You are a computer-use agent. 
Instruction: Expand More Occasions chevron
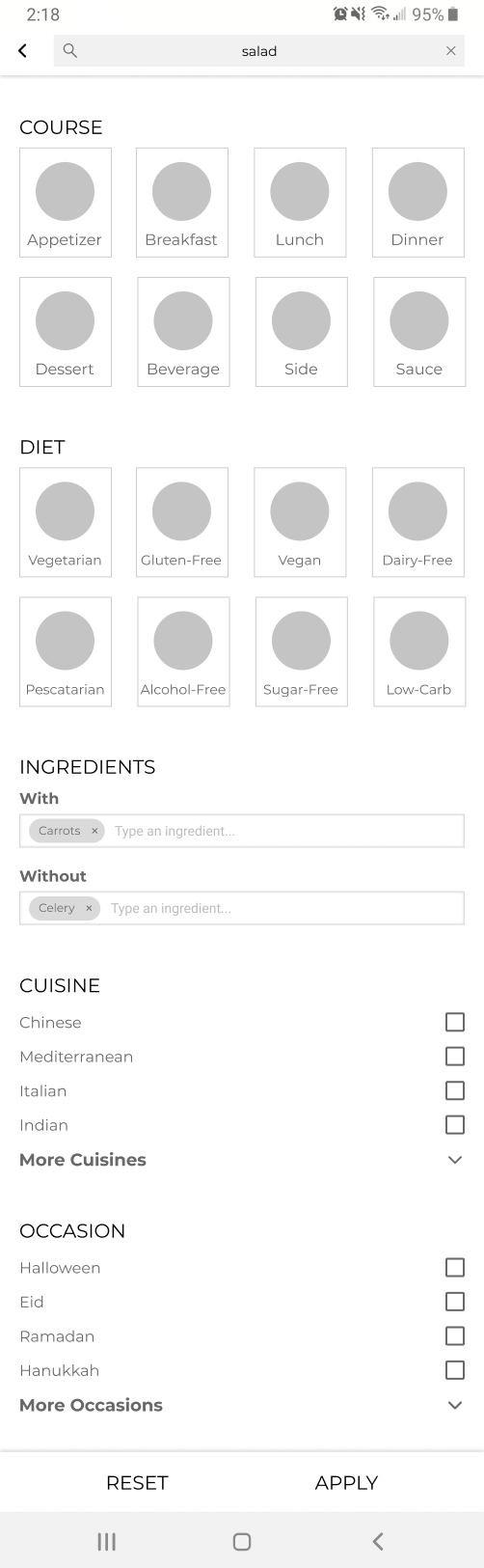click(x=455, y=1405)
